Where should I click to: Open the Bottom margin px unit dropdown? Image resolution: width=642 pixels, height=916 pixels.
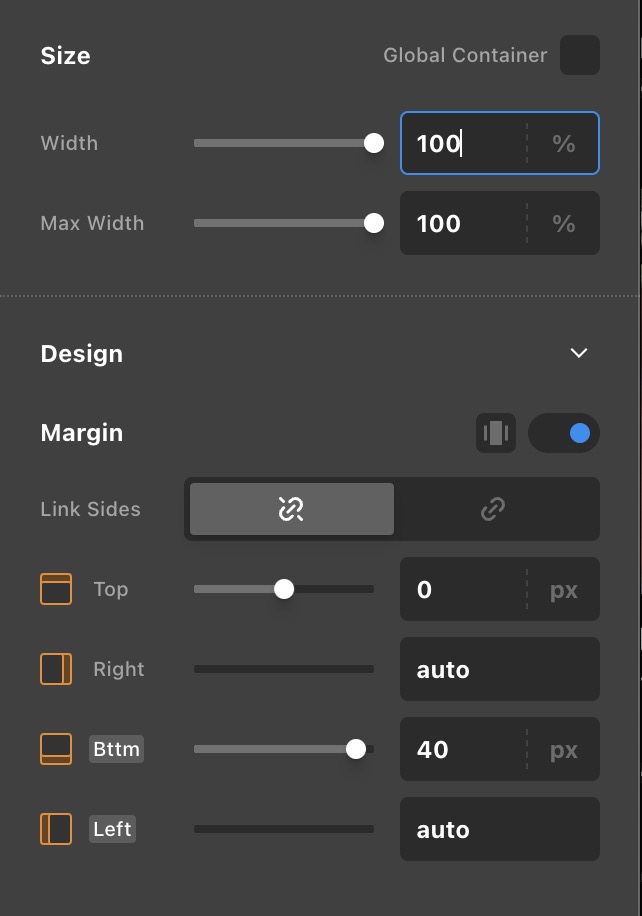pos(564,749)
